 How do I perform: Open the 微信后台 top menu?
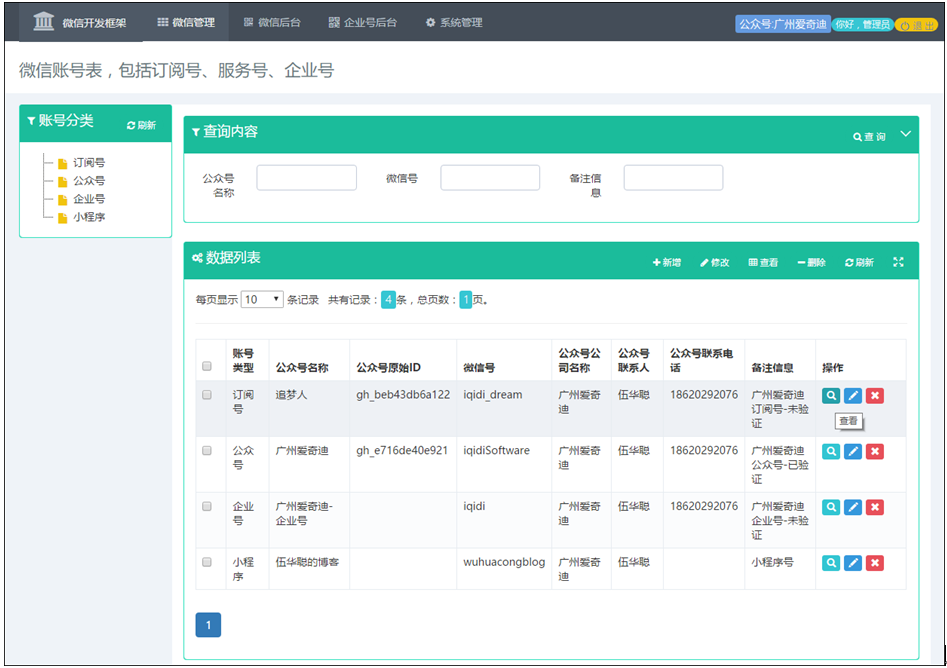[x=272, y=22]
